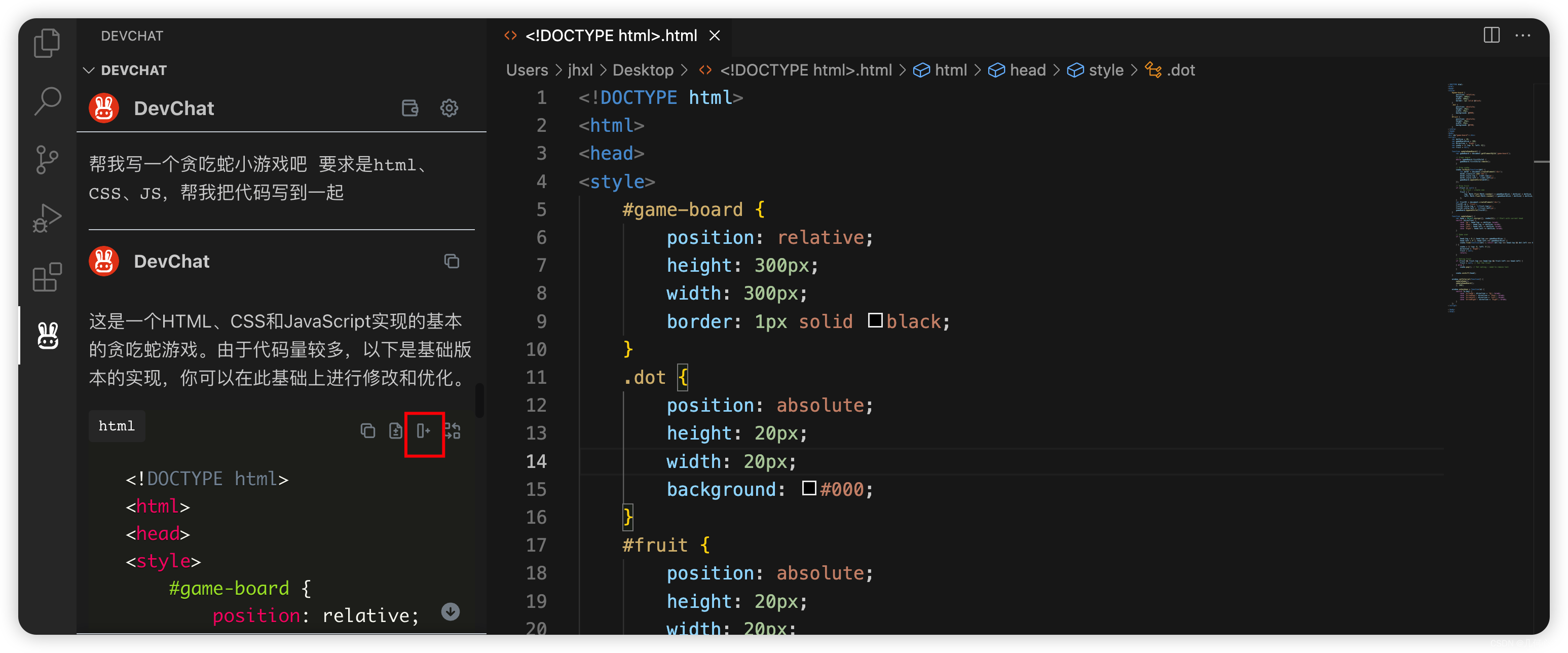
Task: Collapse the DEVCHAT section
Action: (89, 70)
